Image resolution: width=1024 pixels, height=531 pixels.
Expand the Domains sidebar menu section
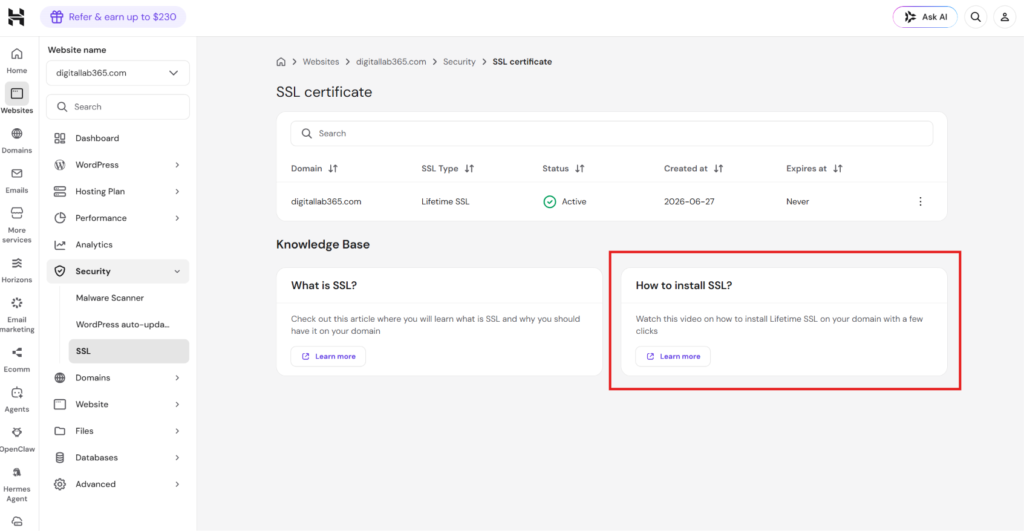pos(118,378)
